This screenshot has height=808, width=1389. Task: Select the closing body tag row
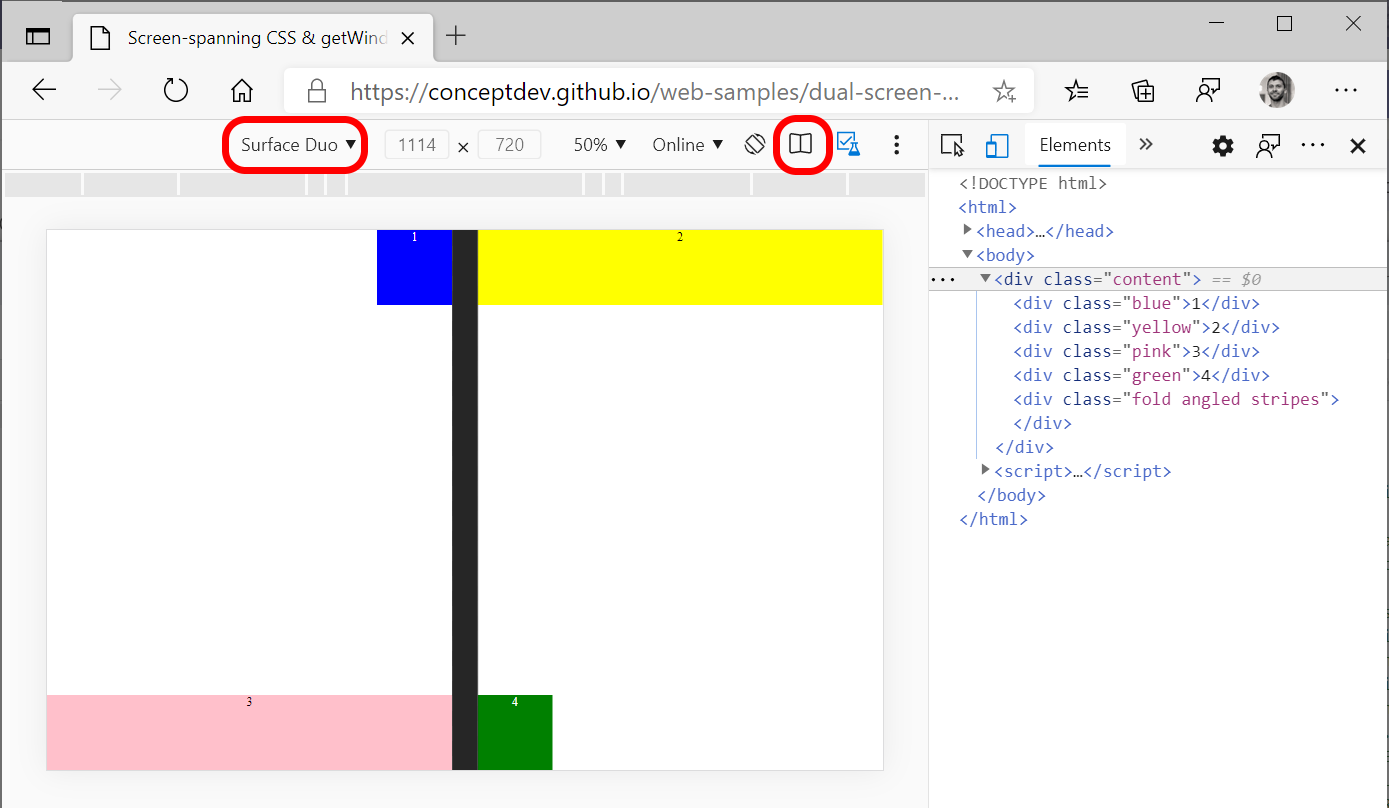1011,495
